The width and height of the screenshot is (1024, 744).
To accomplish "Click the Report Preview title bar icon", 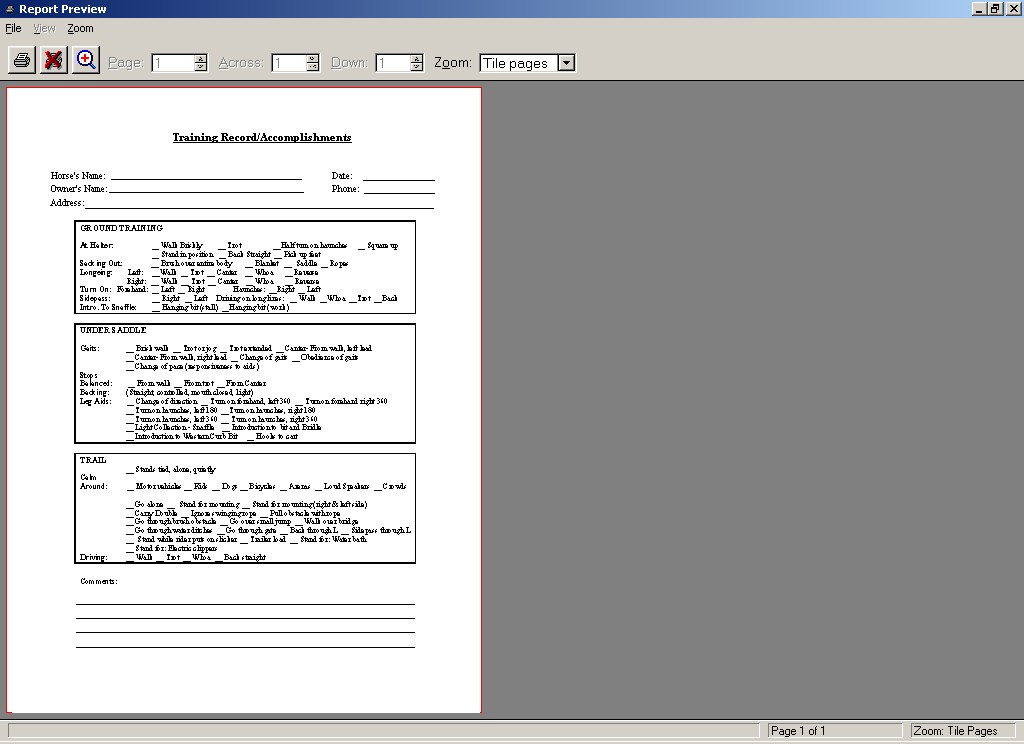I will 9,9.
